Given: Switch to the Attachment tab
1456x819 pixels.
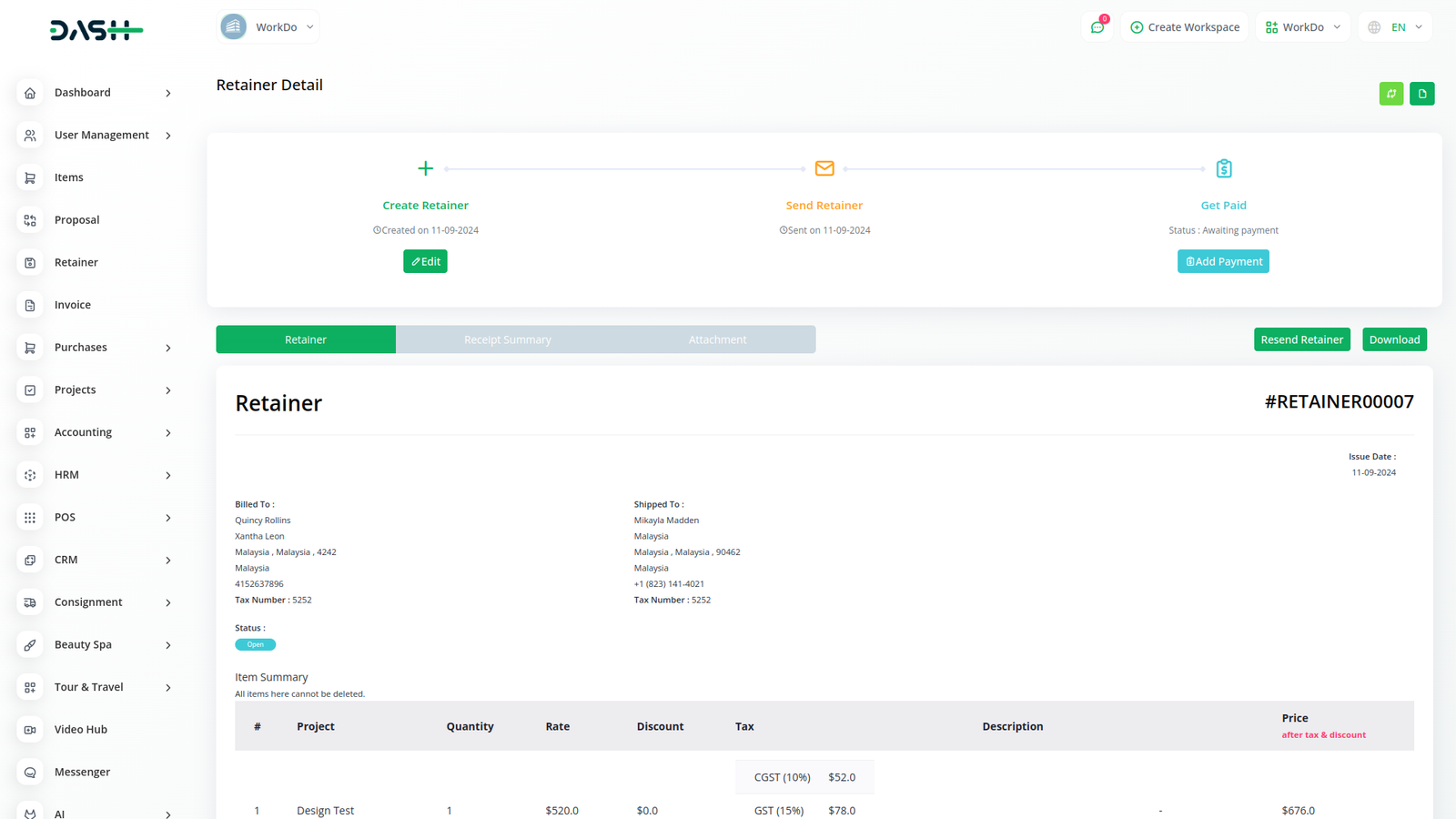Looking at the screenshot, I should click(x=717, y=339).
